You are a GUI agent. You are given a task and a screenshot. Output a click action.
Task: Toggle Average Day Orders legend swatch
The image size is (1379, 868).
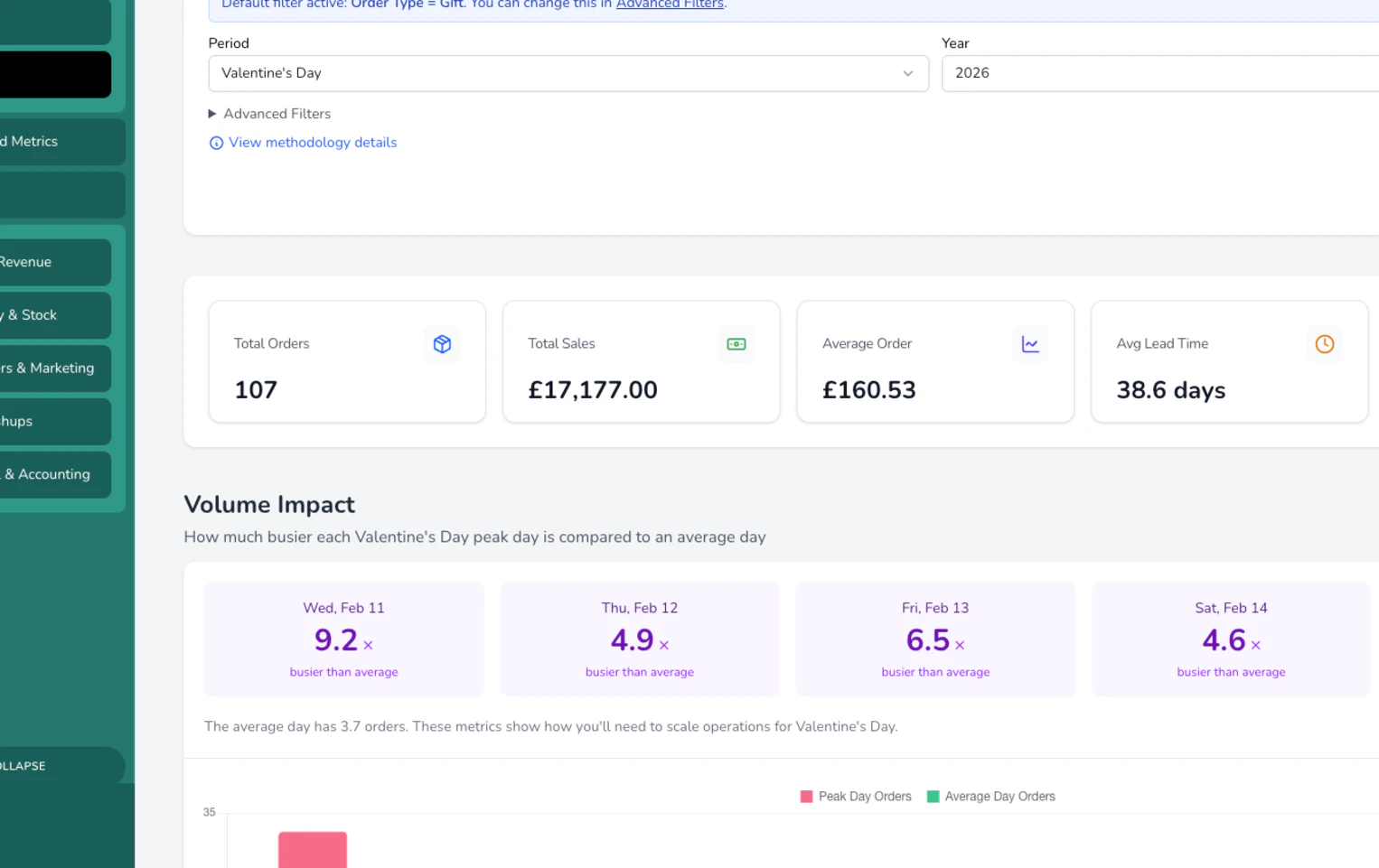click(x=933, y=797)
